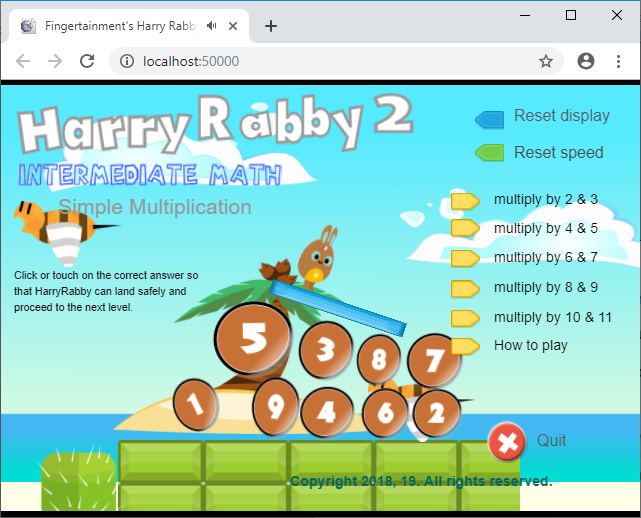641x518 pixels.
Task: Open the Chrome profile avatar menu
Action: click(x=586, y=61)
